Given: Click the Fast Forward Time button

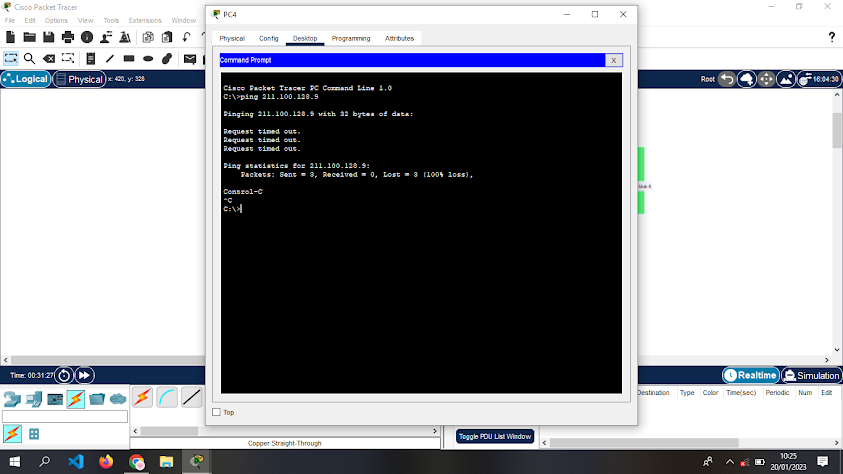Looking at the screenshot, I should point(84,375).
